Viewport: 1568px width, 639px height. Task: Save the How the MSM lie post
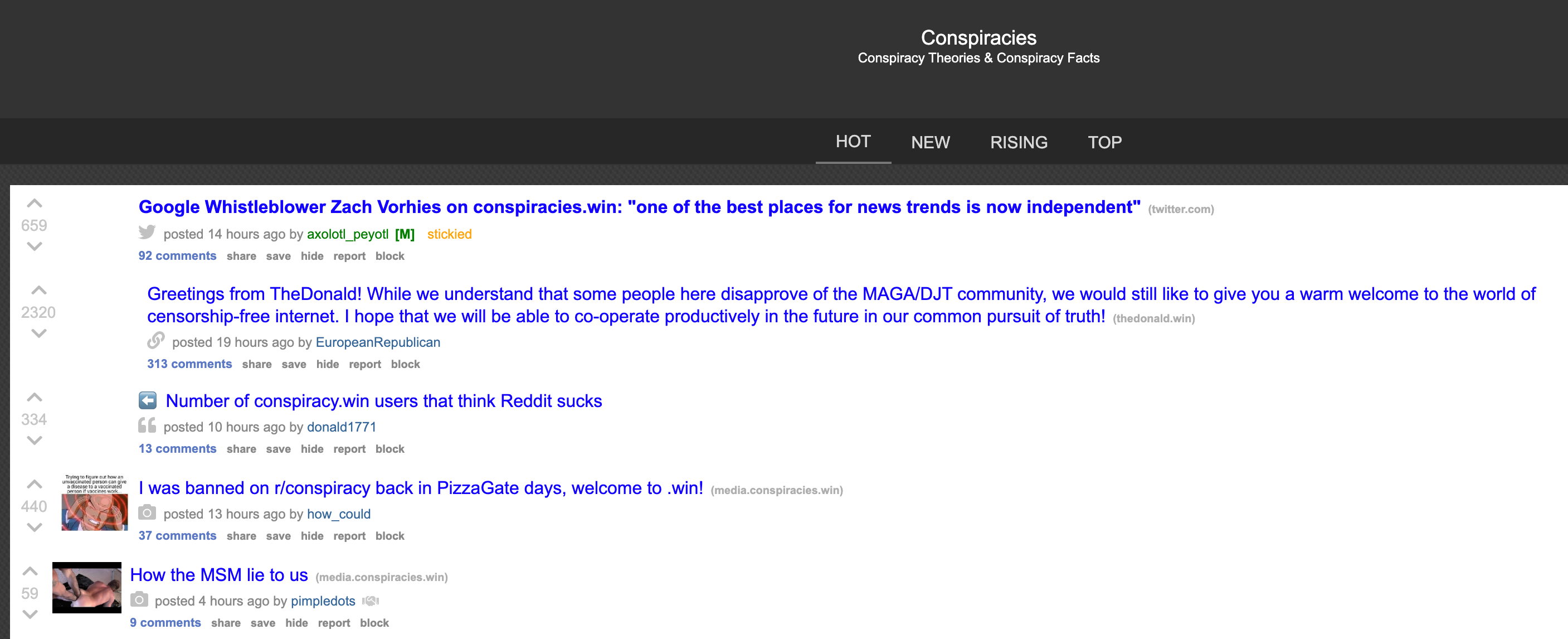[x=262, y=623]
